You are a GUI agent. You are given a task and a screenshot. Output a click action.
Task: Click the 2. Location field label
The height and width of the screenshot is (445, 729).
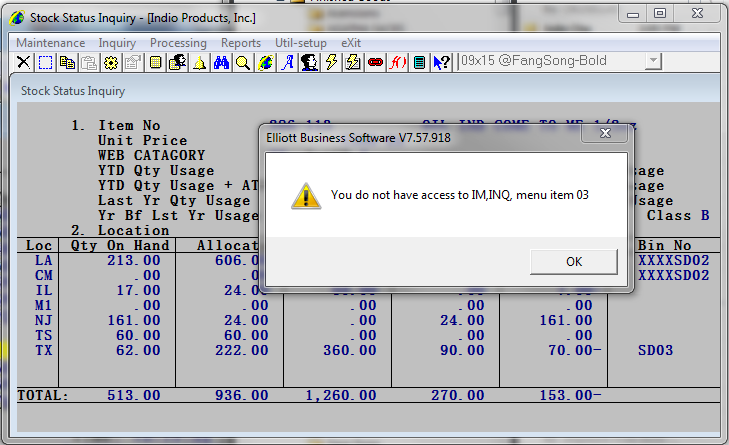tap(120, 230)
